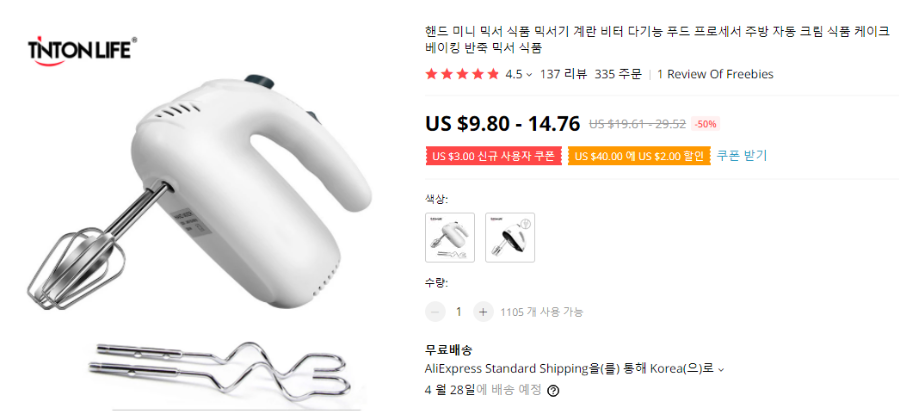Click the US $3.00 신규 사용자 쿠폰 tag
This screenshot has width=900, height=414.
pos(494,156)
